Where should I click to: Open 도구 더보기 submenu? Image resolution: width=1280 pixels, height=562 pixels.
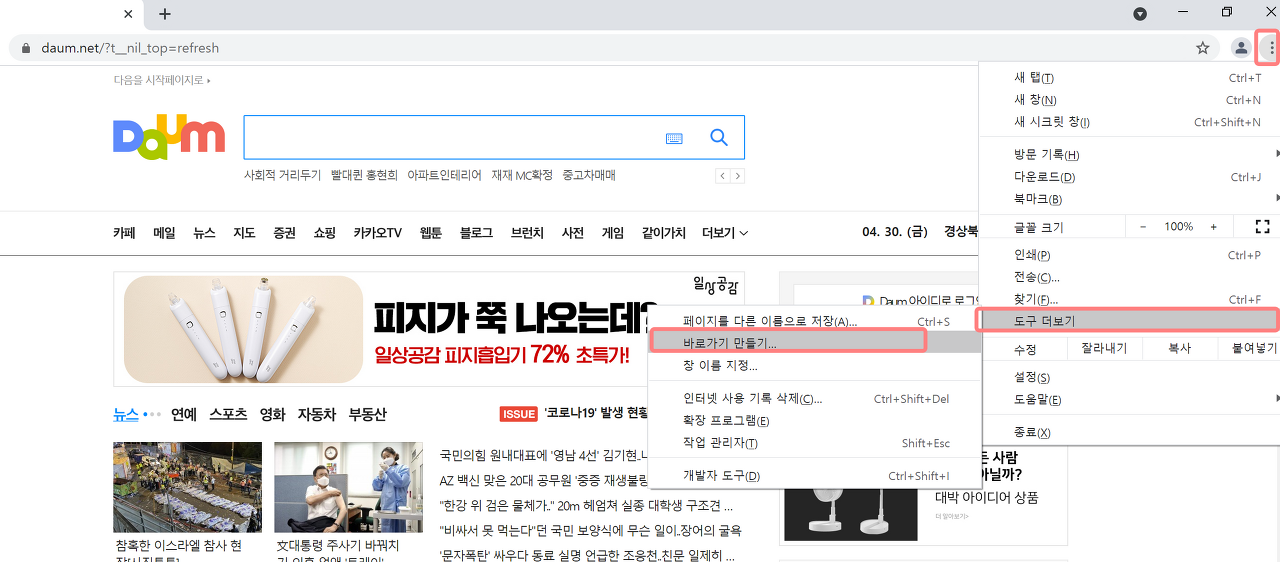1129,321
